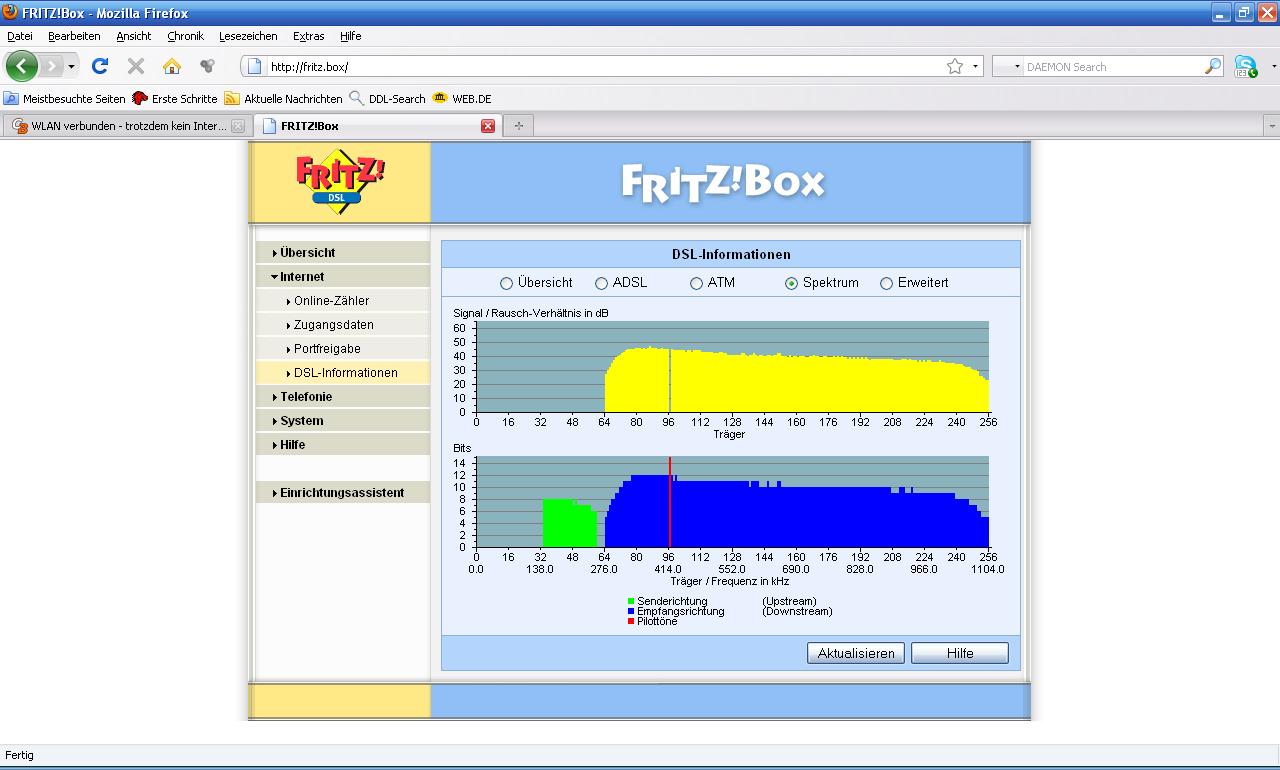Close the WLAN verbunden tab
Image resolution: width=1280 pixels, height=770 pixels.
(x=238, y=126)
